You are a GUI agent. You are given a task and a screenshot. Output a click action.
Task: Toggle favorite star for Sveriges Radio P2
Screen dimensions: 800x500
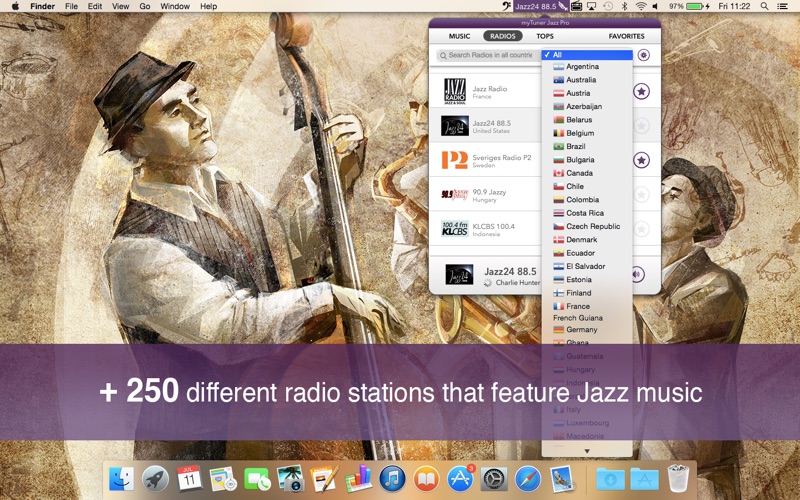click(641, 160)
